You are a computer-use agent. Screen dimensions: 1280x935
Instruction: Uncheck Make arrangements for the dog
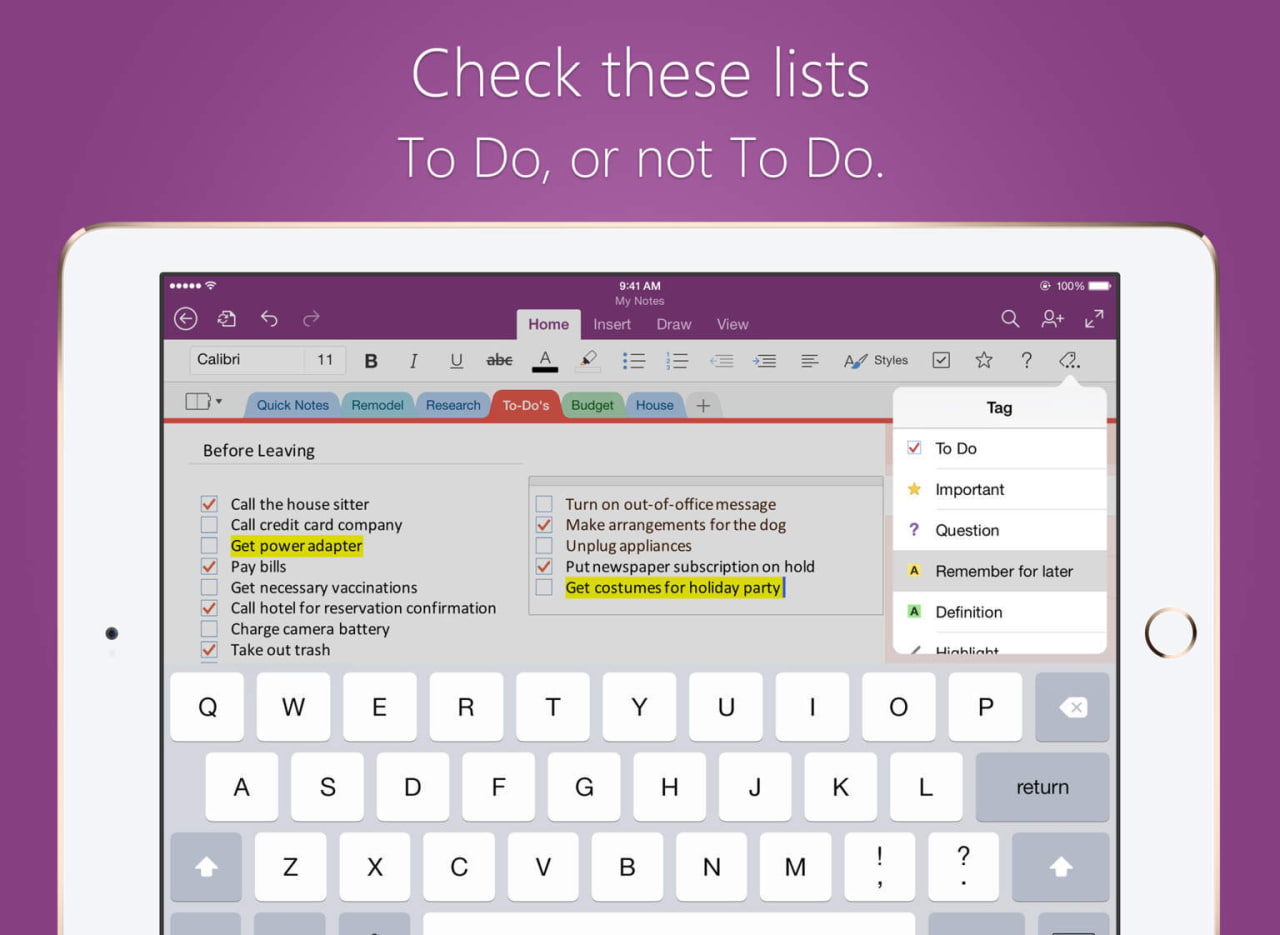coord(544,525)
